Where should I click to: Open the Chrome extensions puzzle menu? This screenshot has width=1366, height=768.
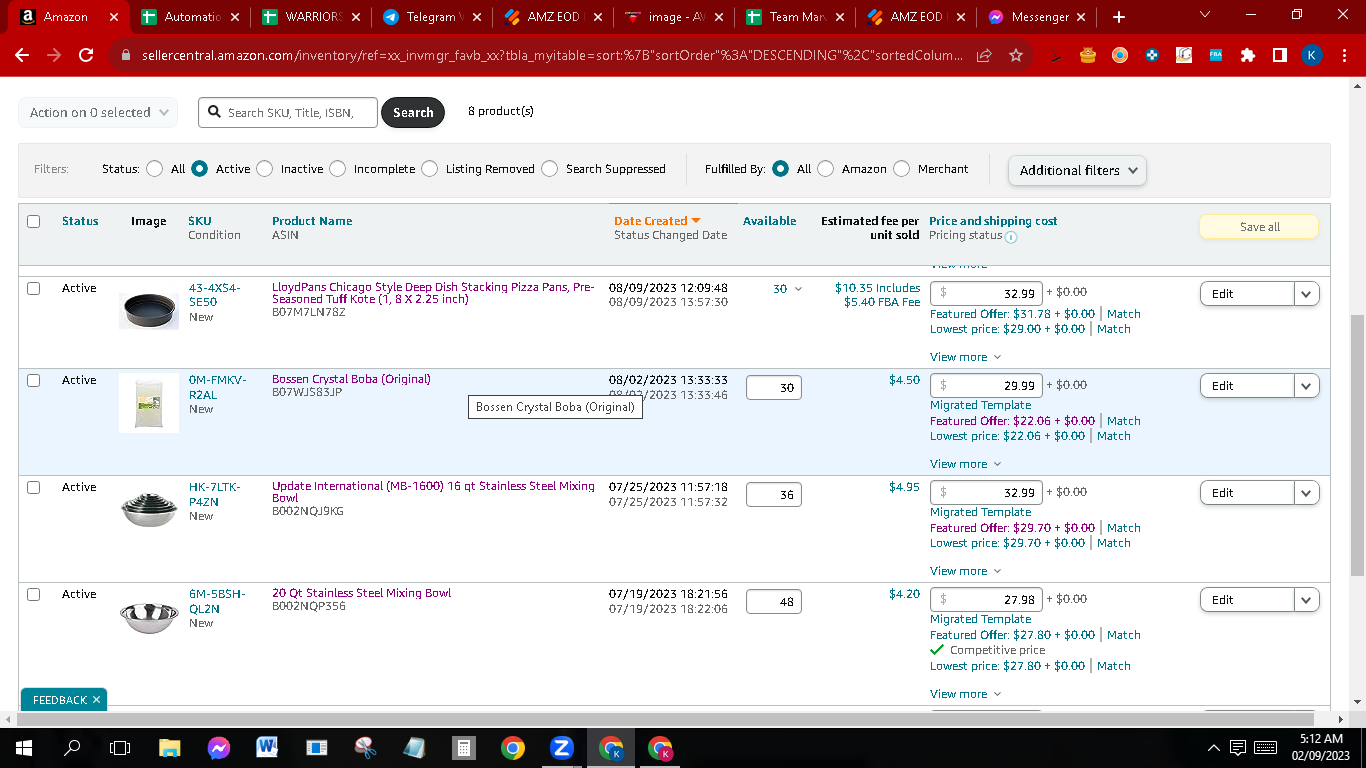tap(1248, 56)
